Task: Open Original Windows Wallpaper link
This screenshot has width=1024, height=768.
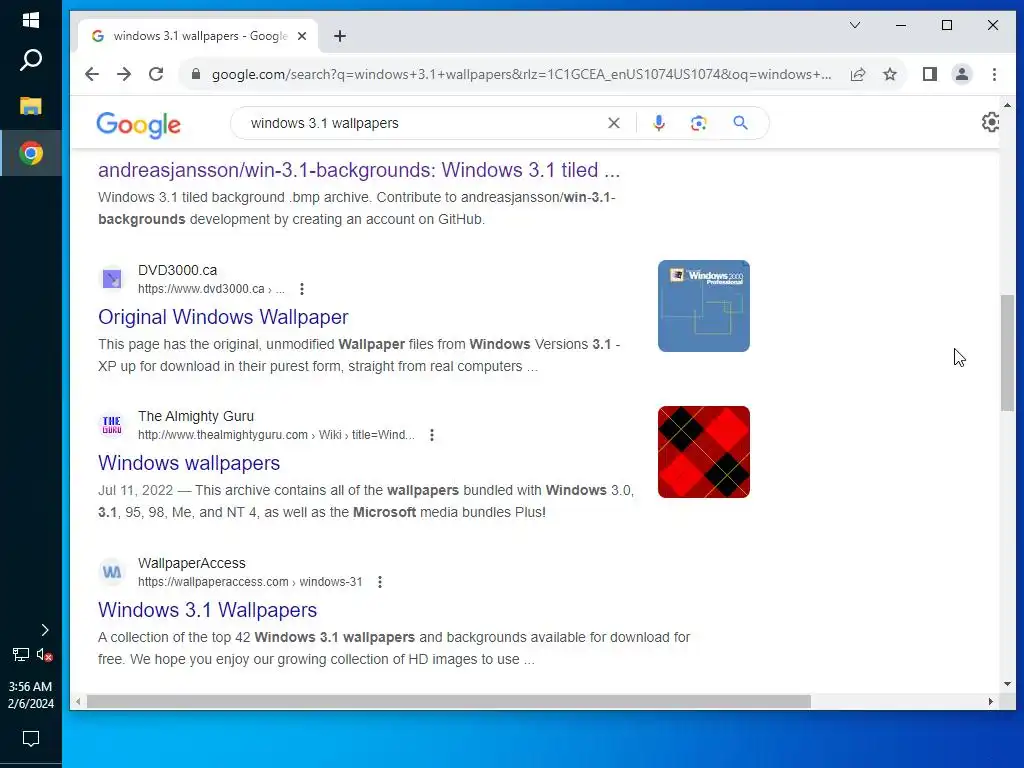Action: [x=223, y=317]
